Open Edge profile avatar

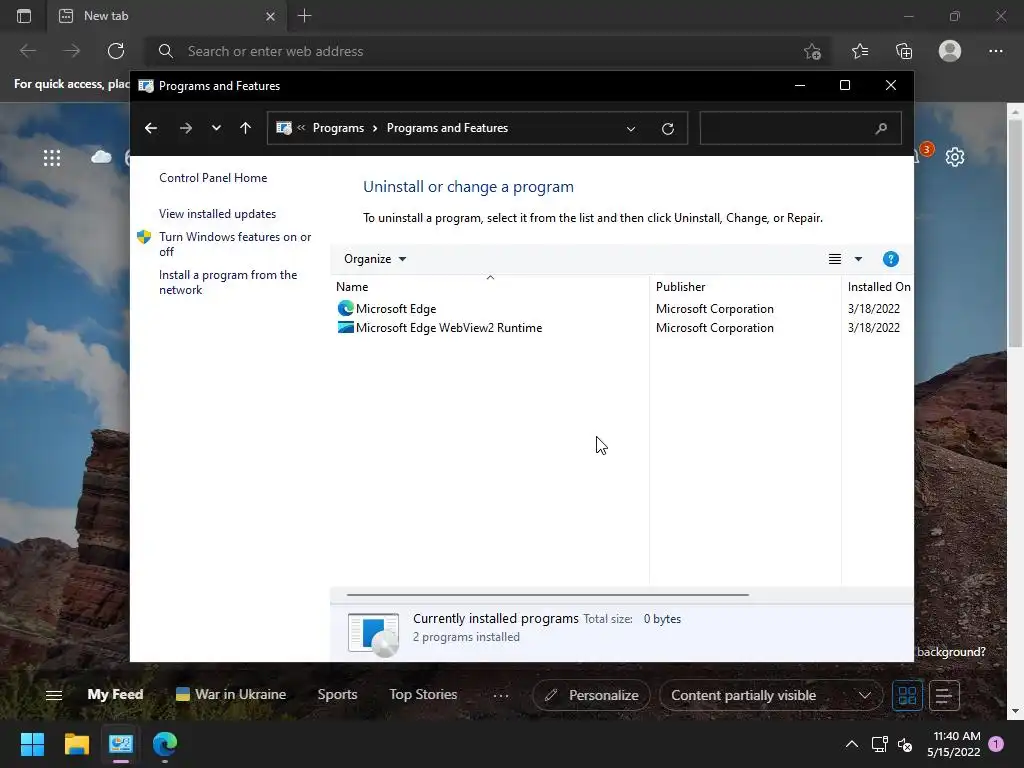pos(950,51)
